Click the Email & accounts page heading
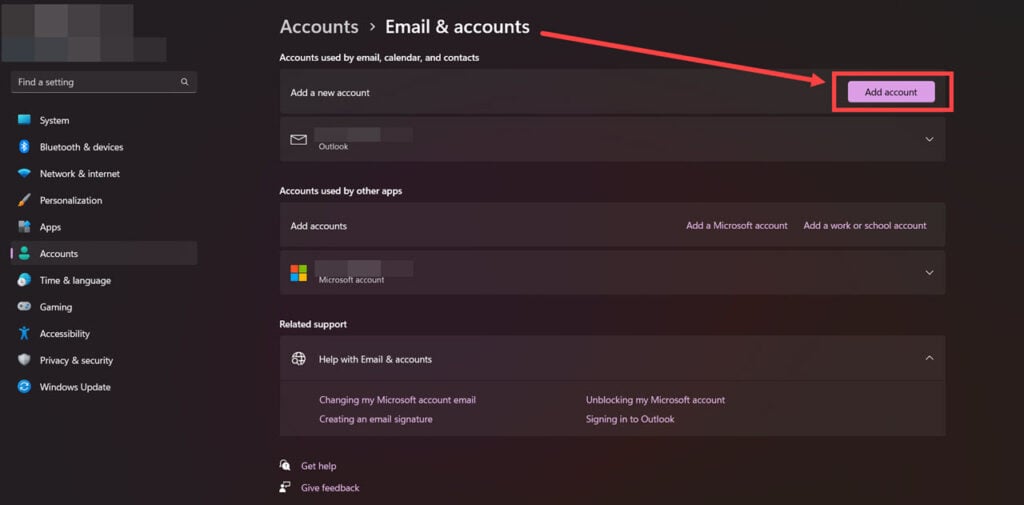Screen dimensions: 1024x505 click(457, 27)
